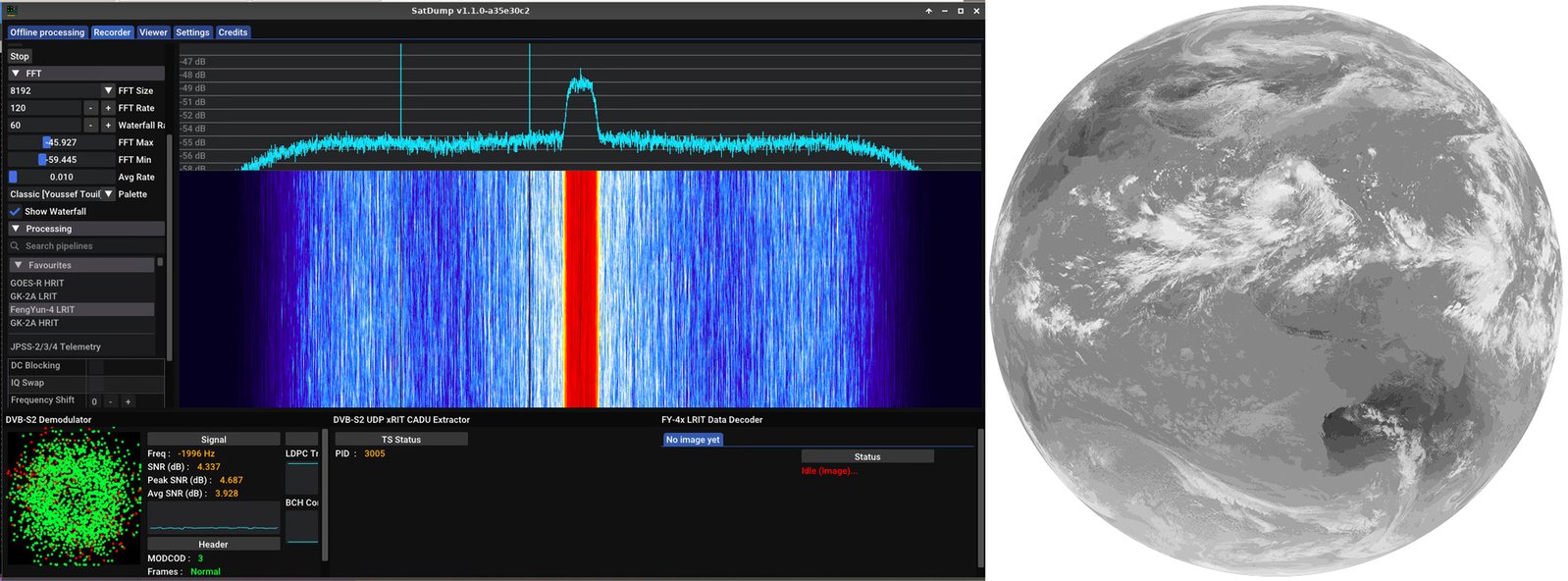The width and height of the screenshot is (1568, 581).
Task: Open the Palette dropdown
Action: coord(108,194)
